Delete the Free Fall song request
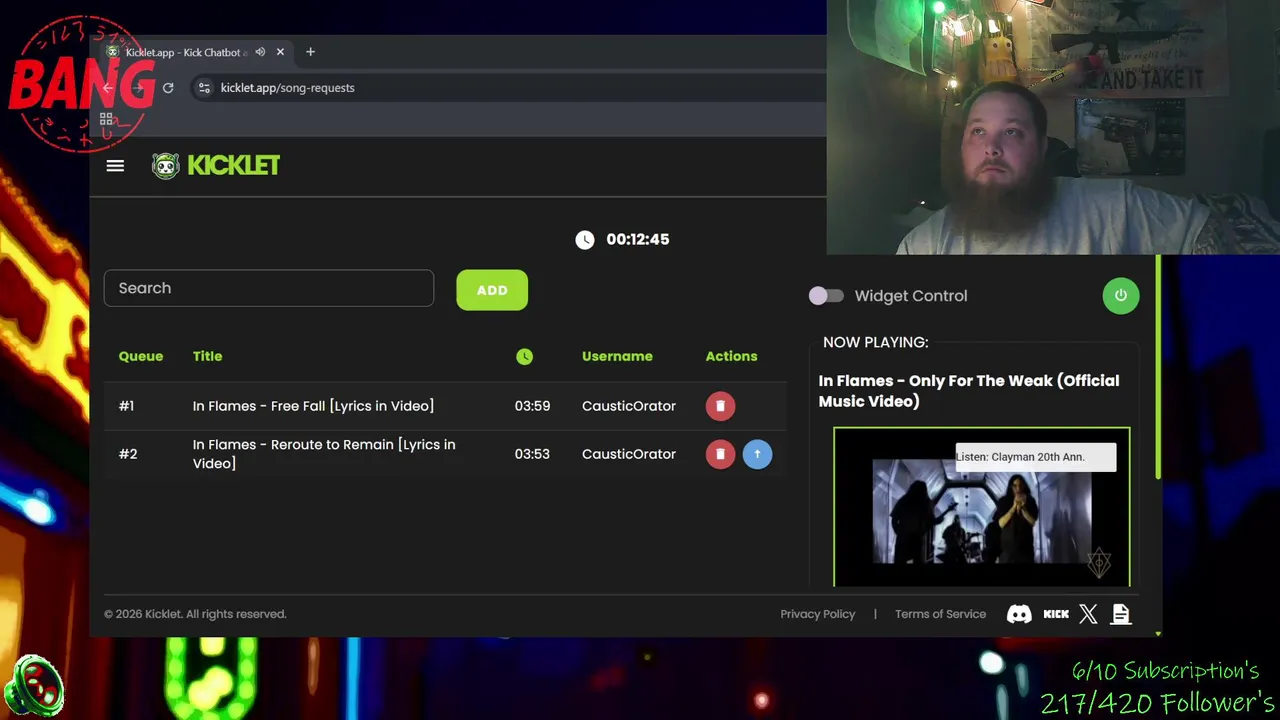This screenshot has width=1280, height=720. [720, 406]
